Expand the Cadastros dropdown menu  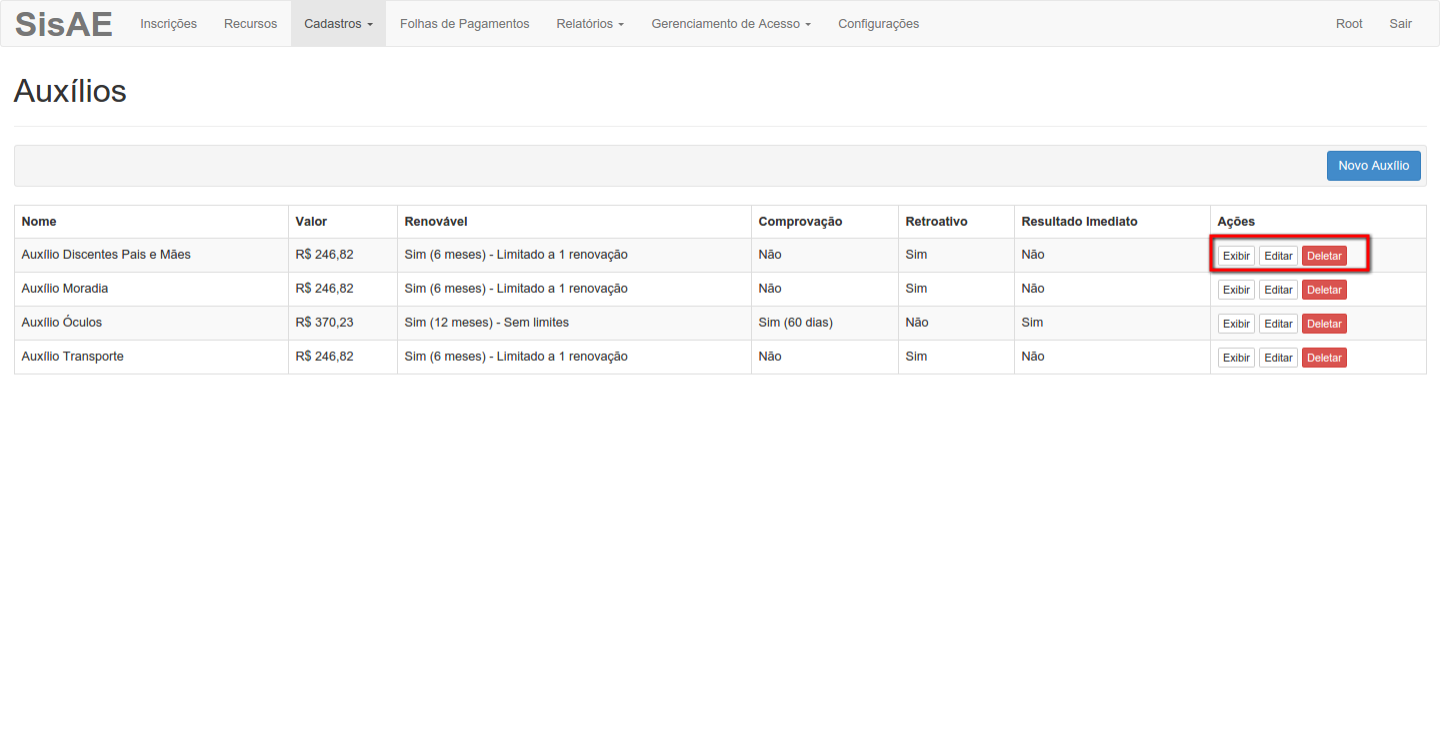pyautogui.click(x=338, y=23)
